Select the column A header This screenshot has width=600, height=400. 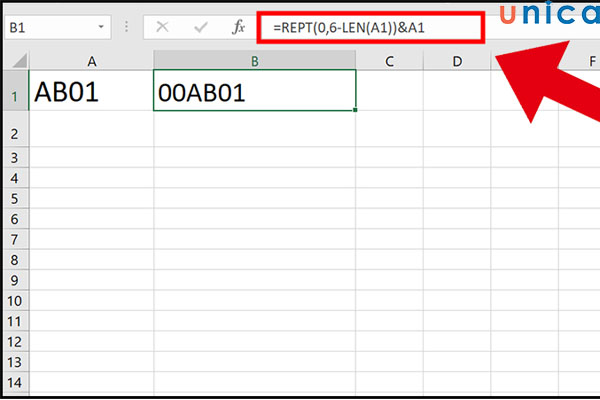pyautogui.click(x=91, y=62)
